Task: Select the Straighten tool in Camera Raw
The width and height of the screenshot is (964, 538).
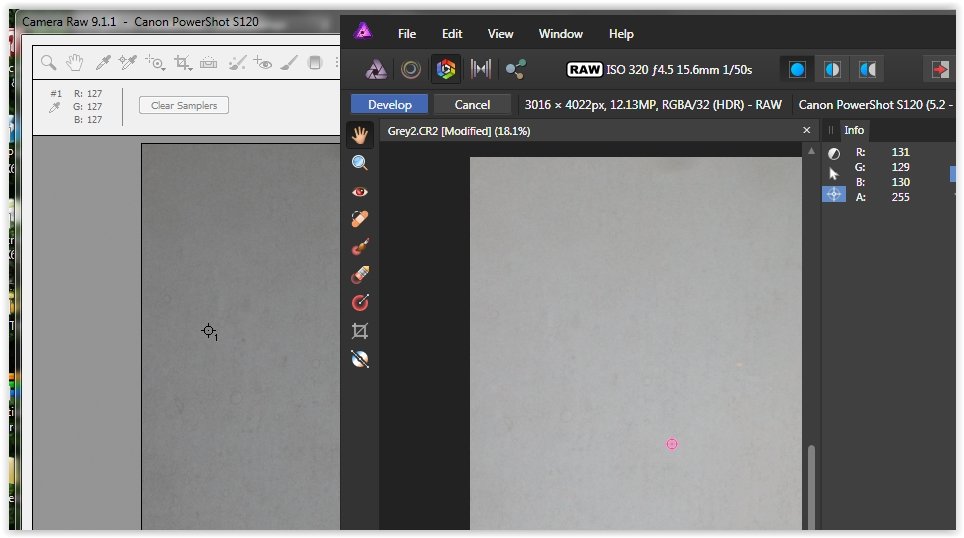Action: (x=208, y=62)
